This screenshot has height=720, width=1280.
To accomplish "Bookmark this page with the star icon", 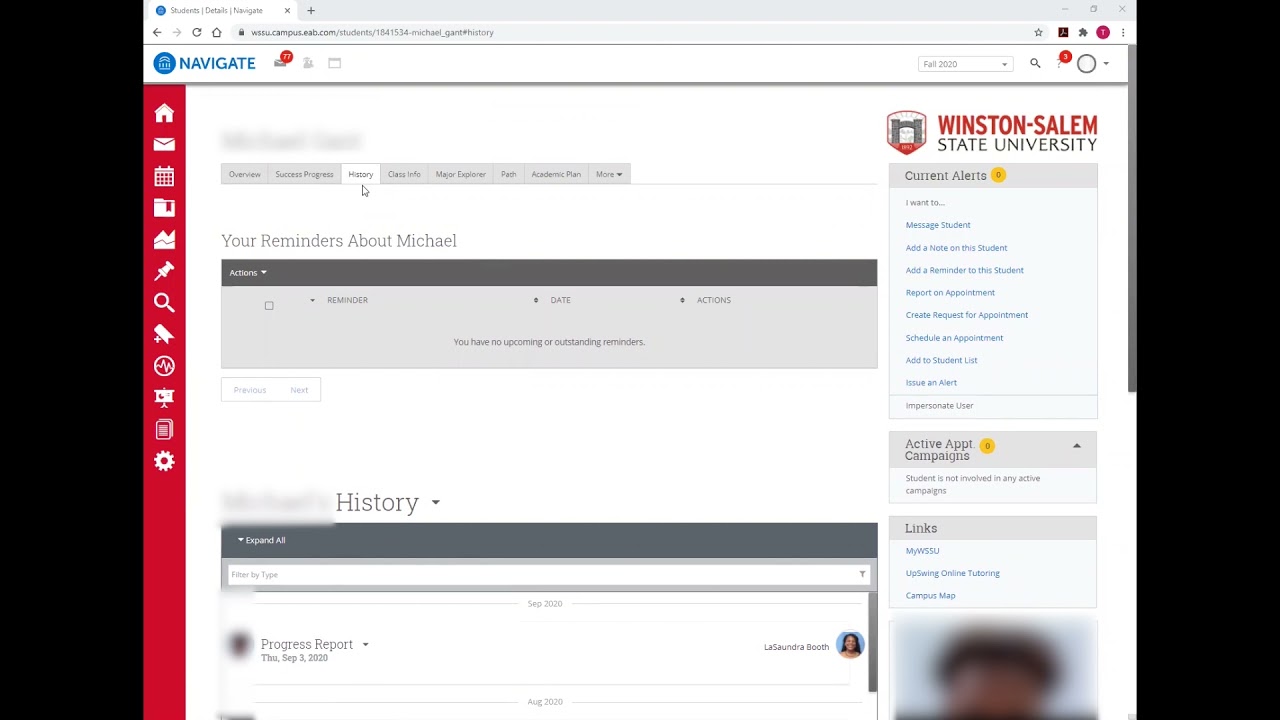I will click(x=1038, y=32).
